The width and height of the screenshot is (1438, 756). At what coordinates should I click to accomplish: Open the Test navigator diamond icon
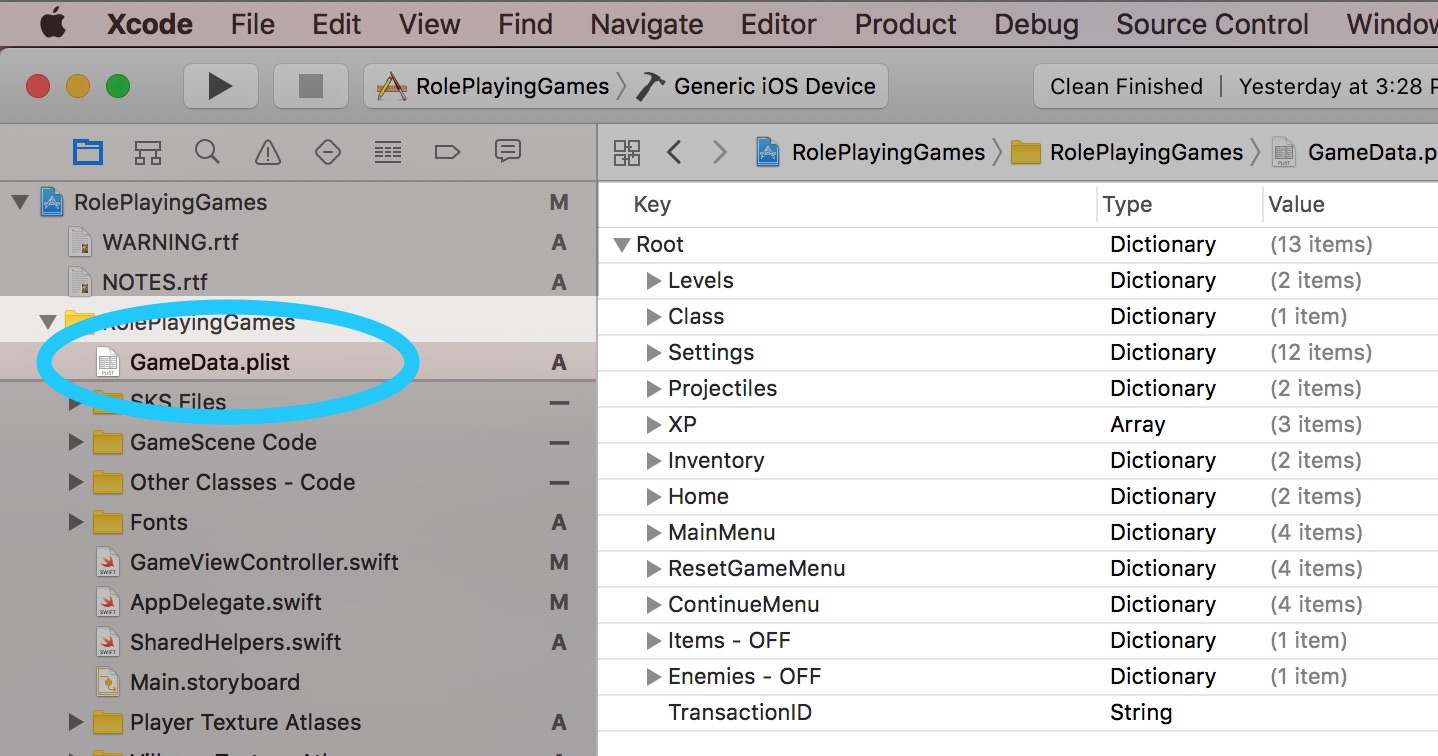click(327, 151)
